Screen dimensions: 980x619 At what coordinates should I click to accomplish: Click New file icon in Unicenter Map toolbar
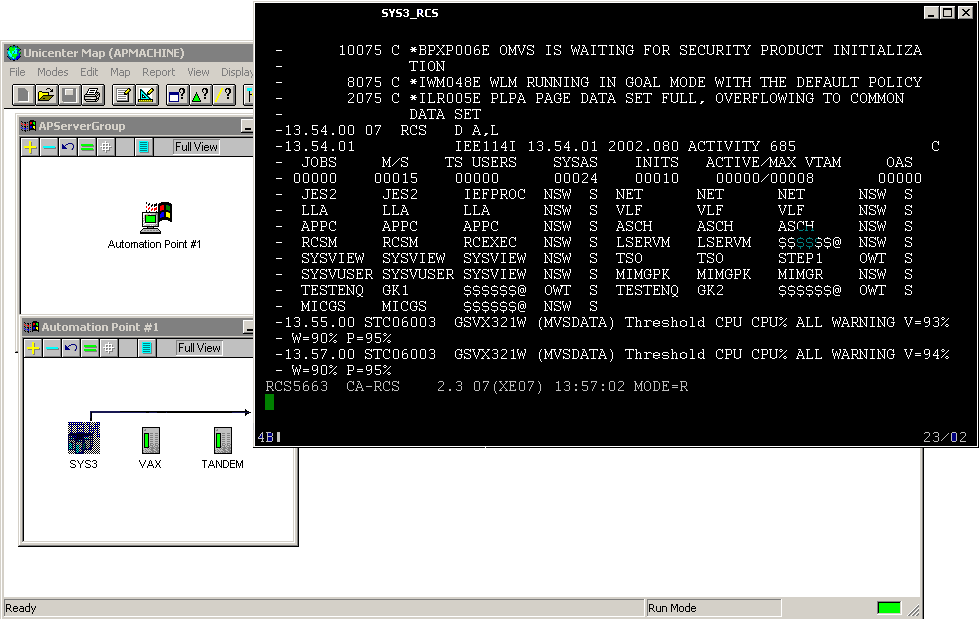(x=23, y=95)
